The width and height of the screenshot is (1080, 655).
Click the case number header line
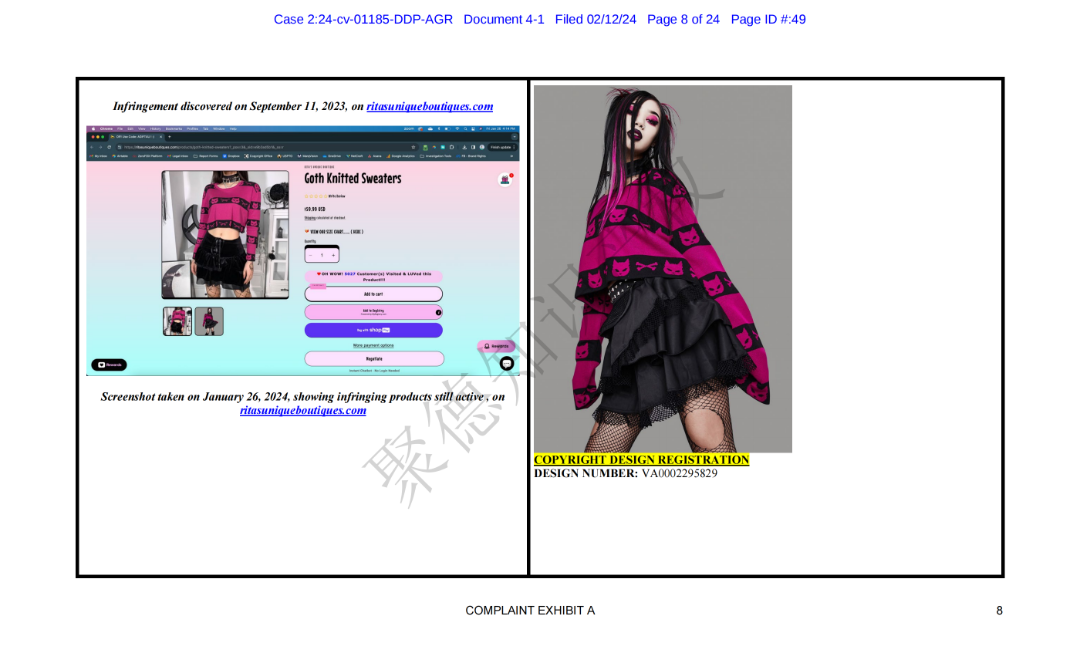click(x=539, y=19)
